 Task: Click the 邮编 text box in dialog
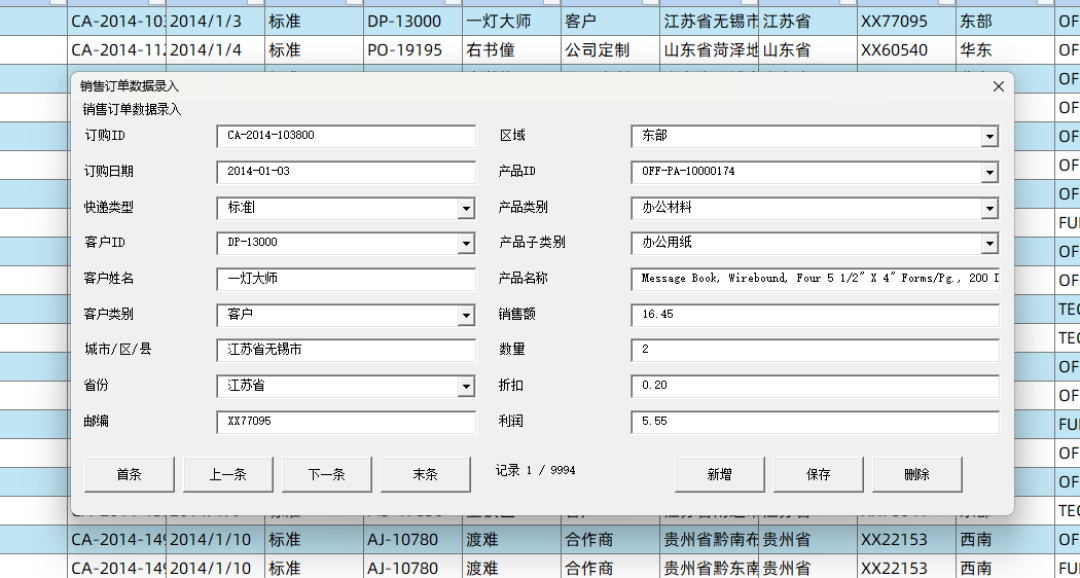346,422
